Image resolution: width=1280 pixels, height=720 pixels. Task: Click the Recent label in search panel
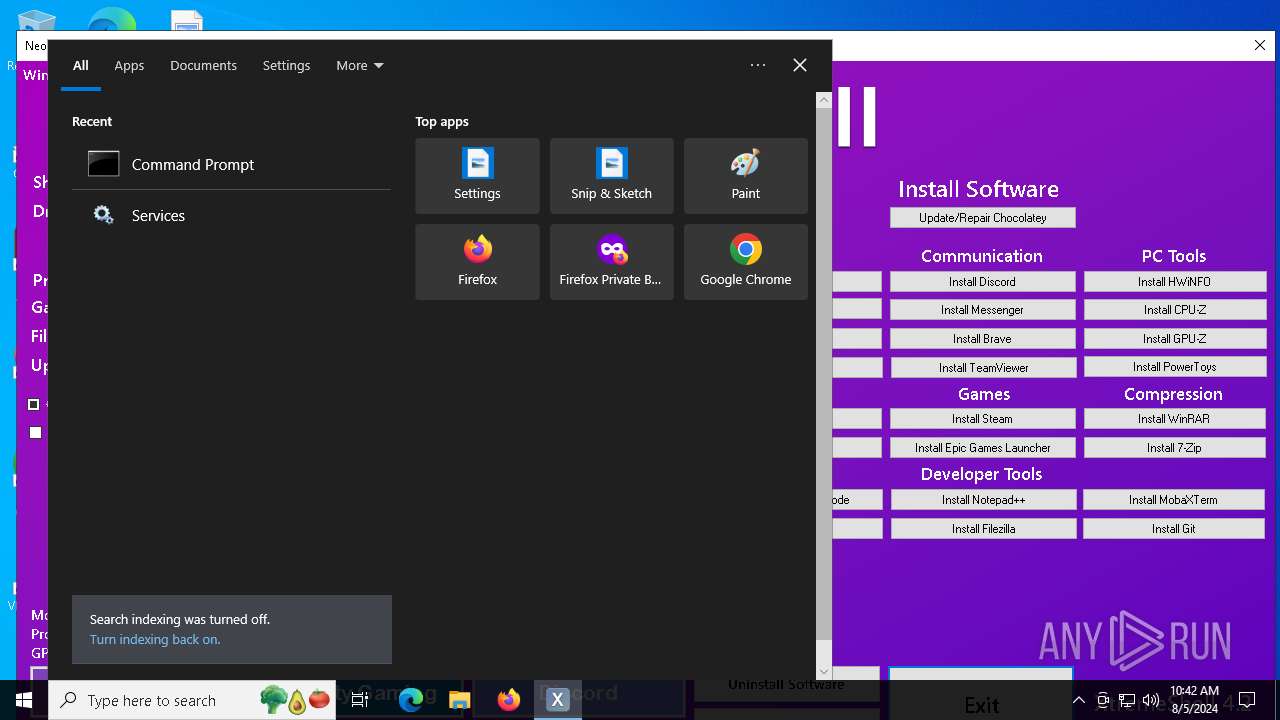(x=92, y=121)
